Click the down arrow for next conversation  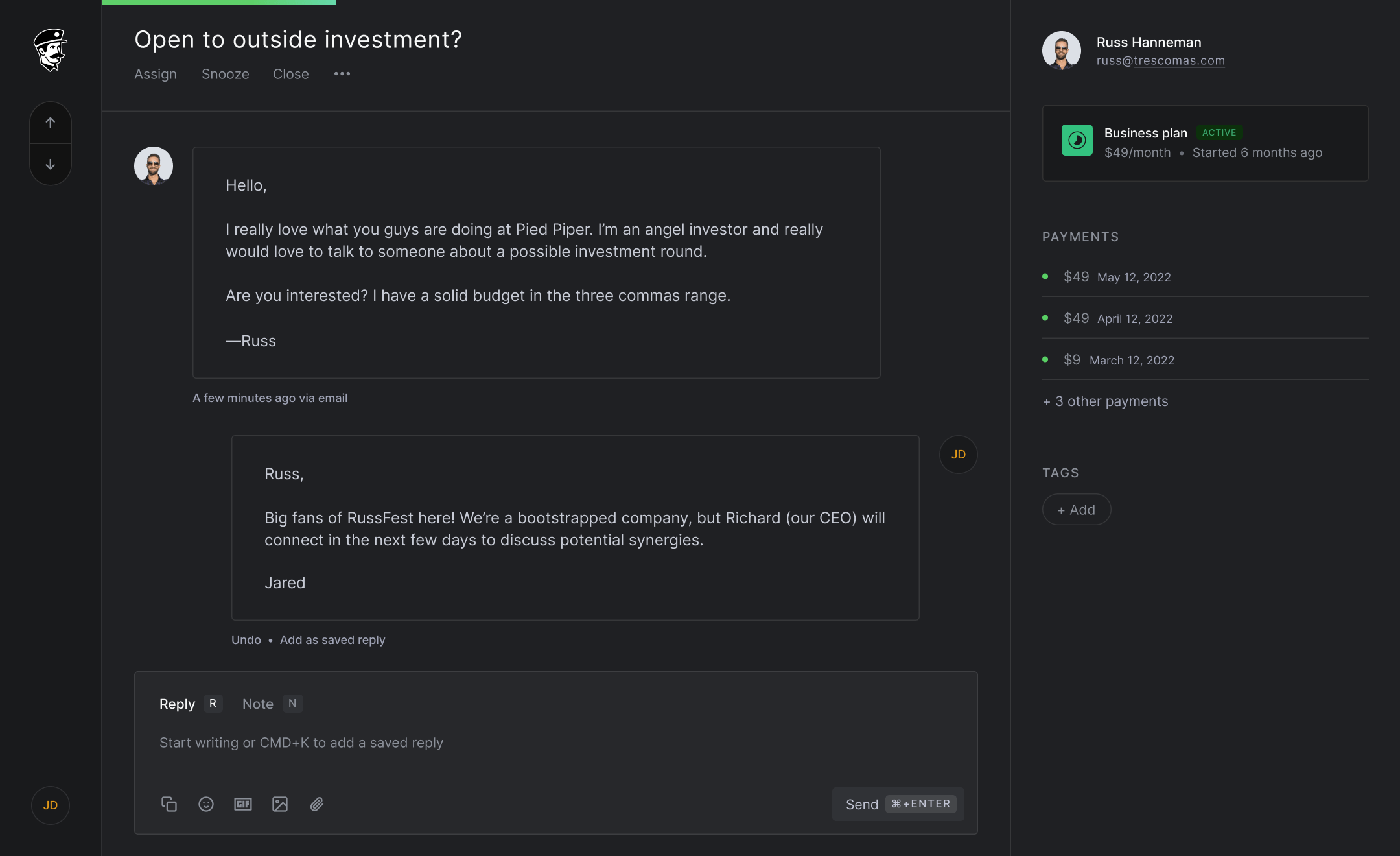(x=51, y=165)
